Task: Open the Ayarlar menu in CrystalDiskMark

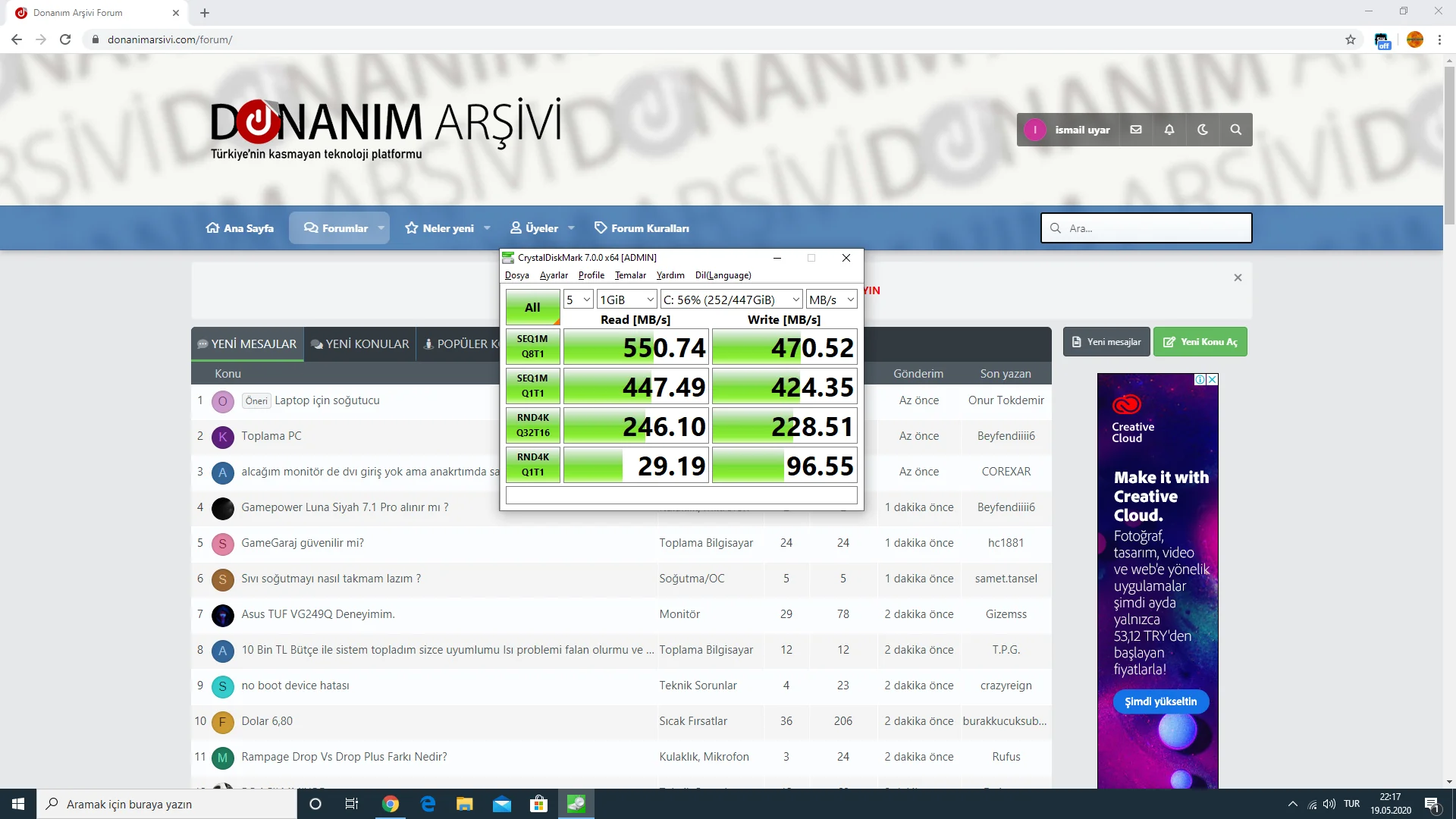Action: click(x=553, y=275)
